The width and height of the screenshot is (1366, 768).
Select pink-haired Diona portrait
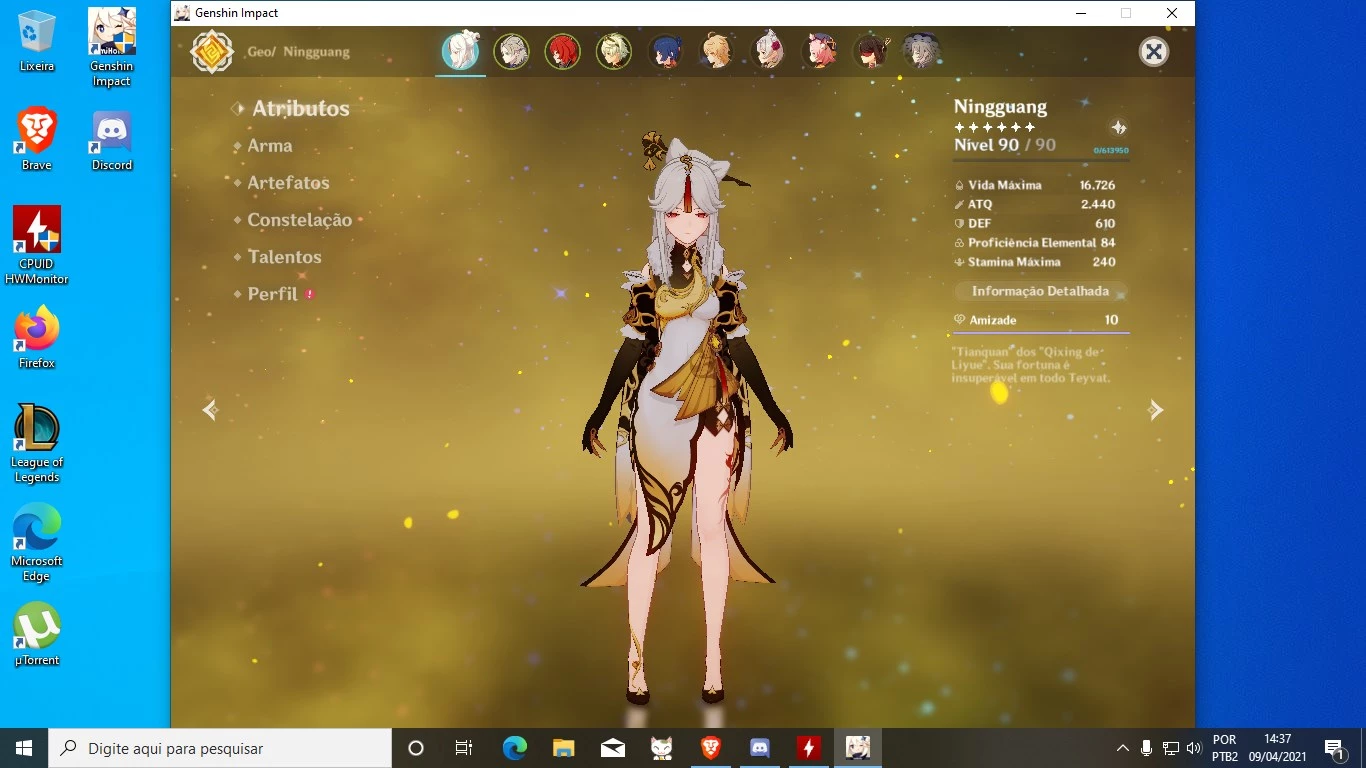point(820,51)
